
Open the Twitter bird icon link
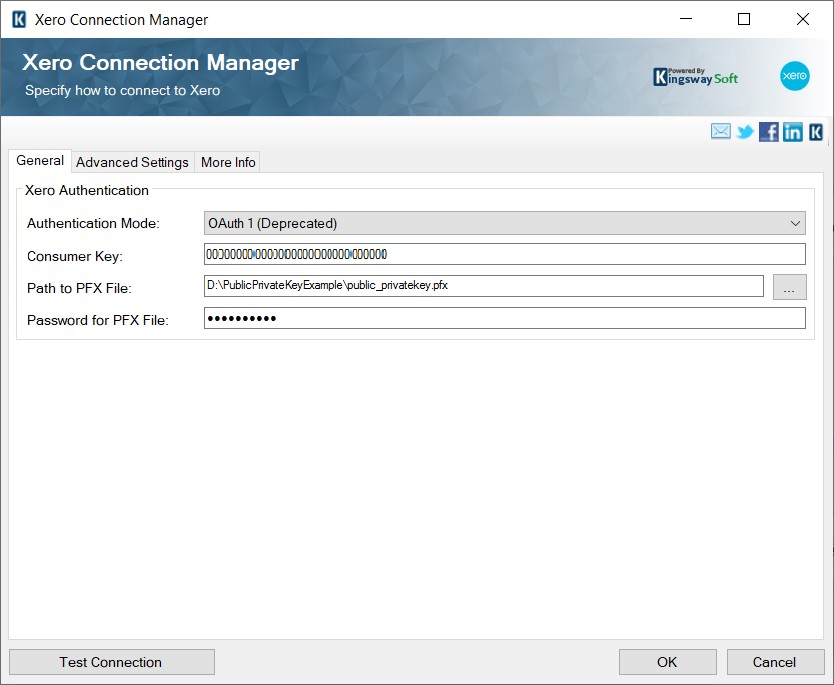745,131
